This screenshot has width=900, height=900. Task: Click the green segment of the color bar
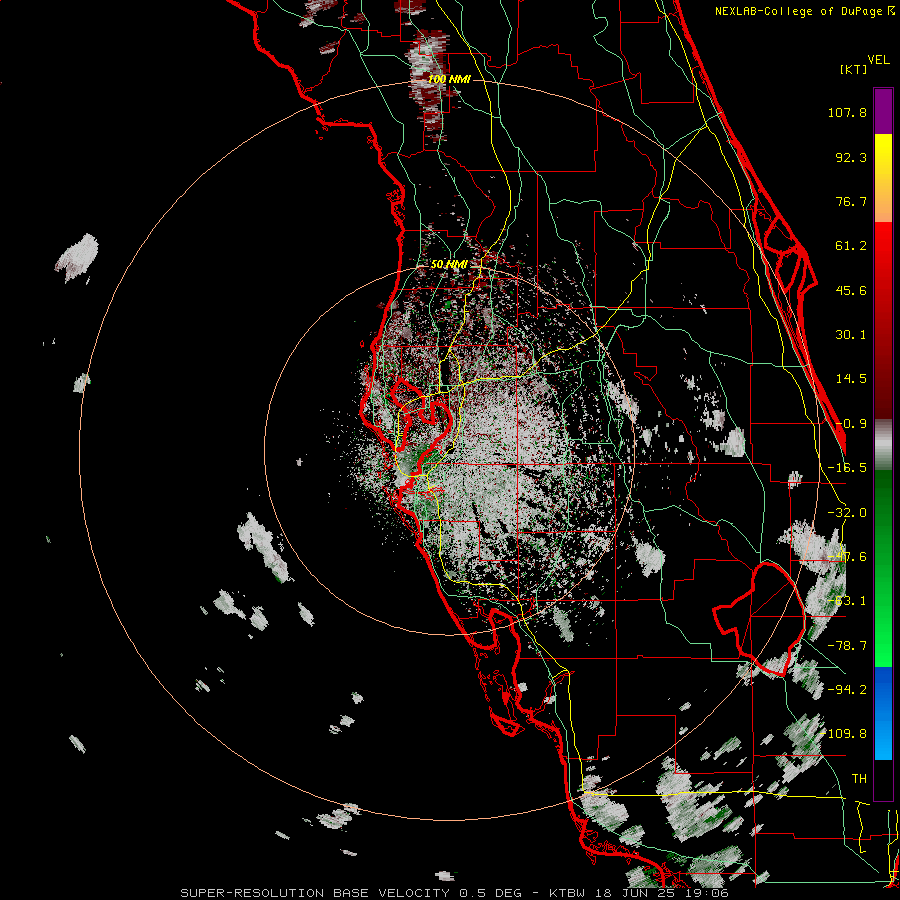click(883, 568)
